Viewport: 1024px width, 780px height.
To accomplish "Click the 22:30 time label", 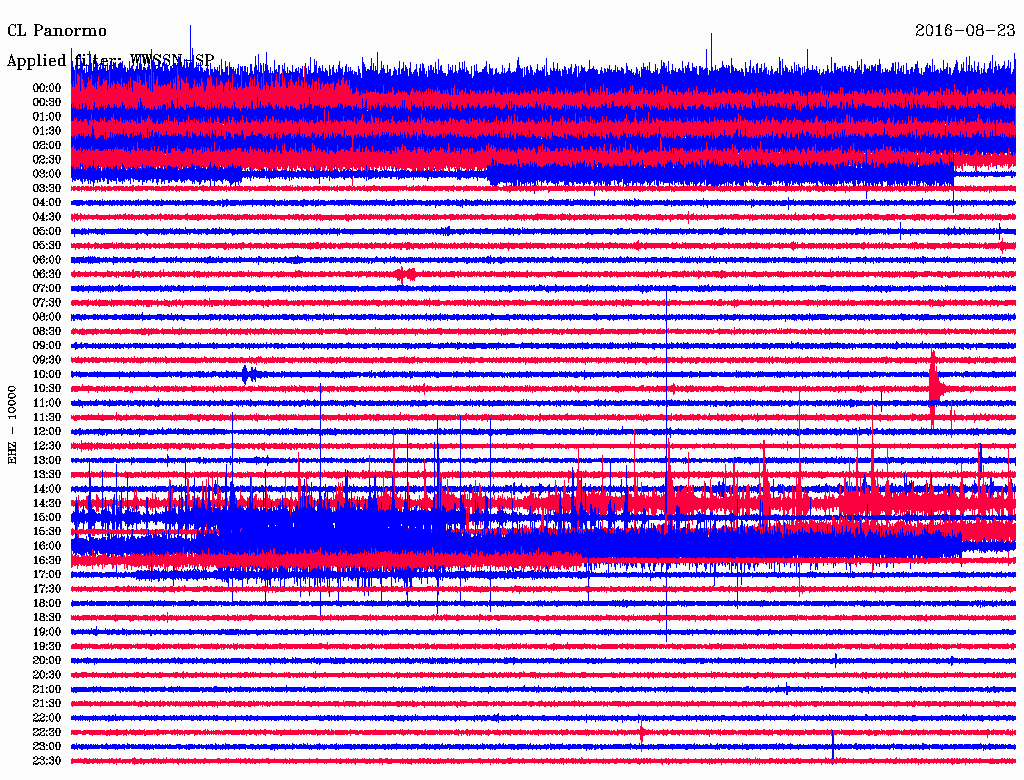I will pos(46,732).
